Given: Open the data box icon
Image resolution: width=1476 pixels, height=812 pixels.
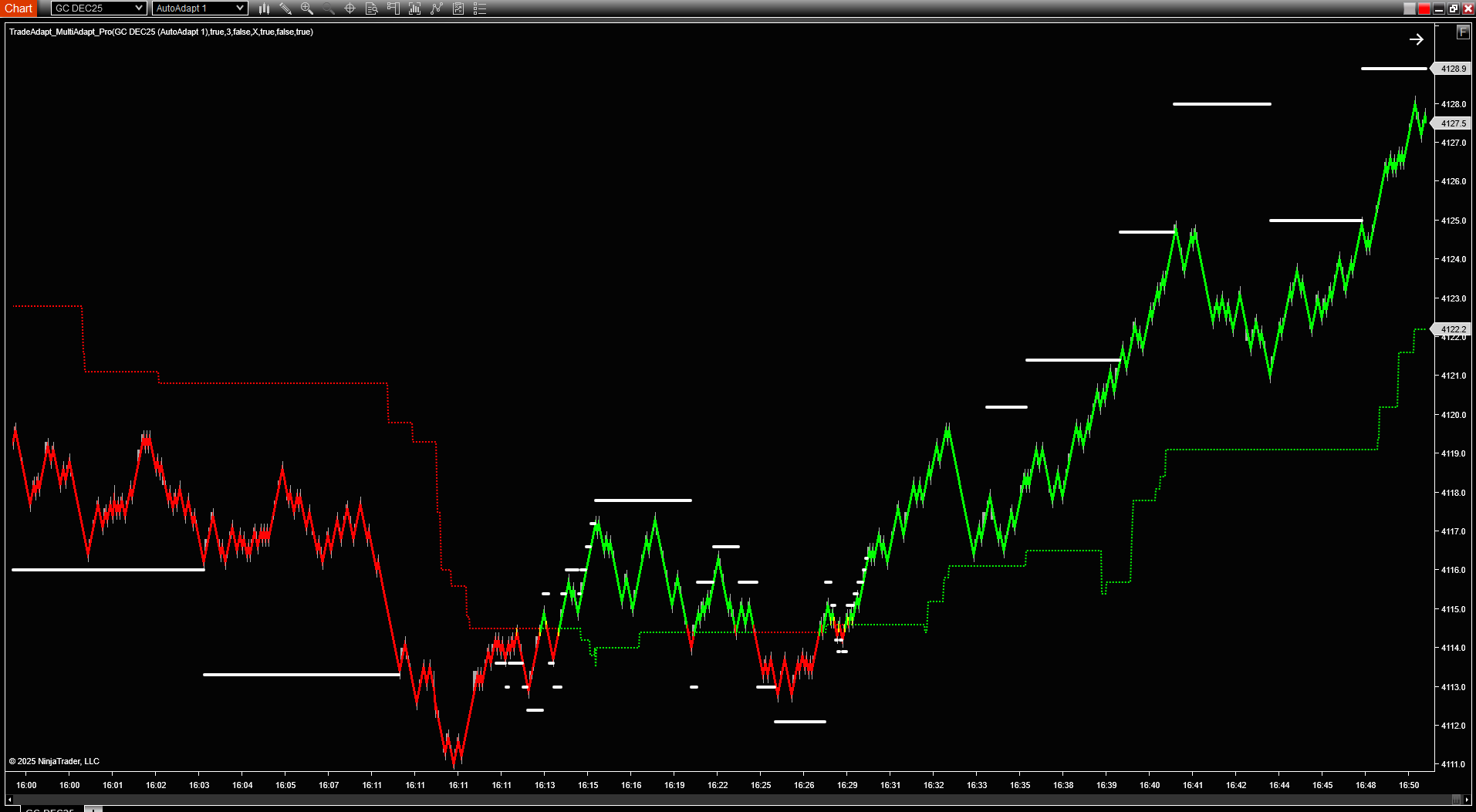Looking at the screenshot, I should [371, 8].
